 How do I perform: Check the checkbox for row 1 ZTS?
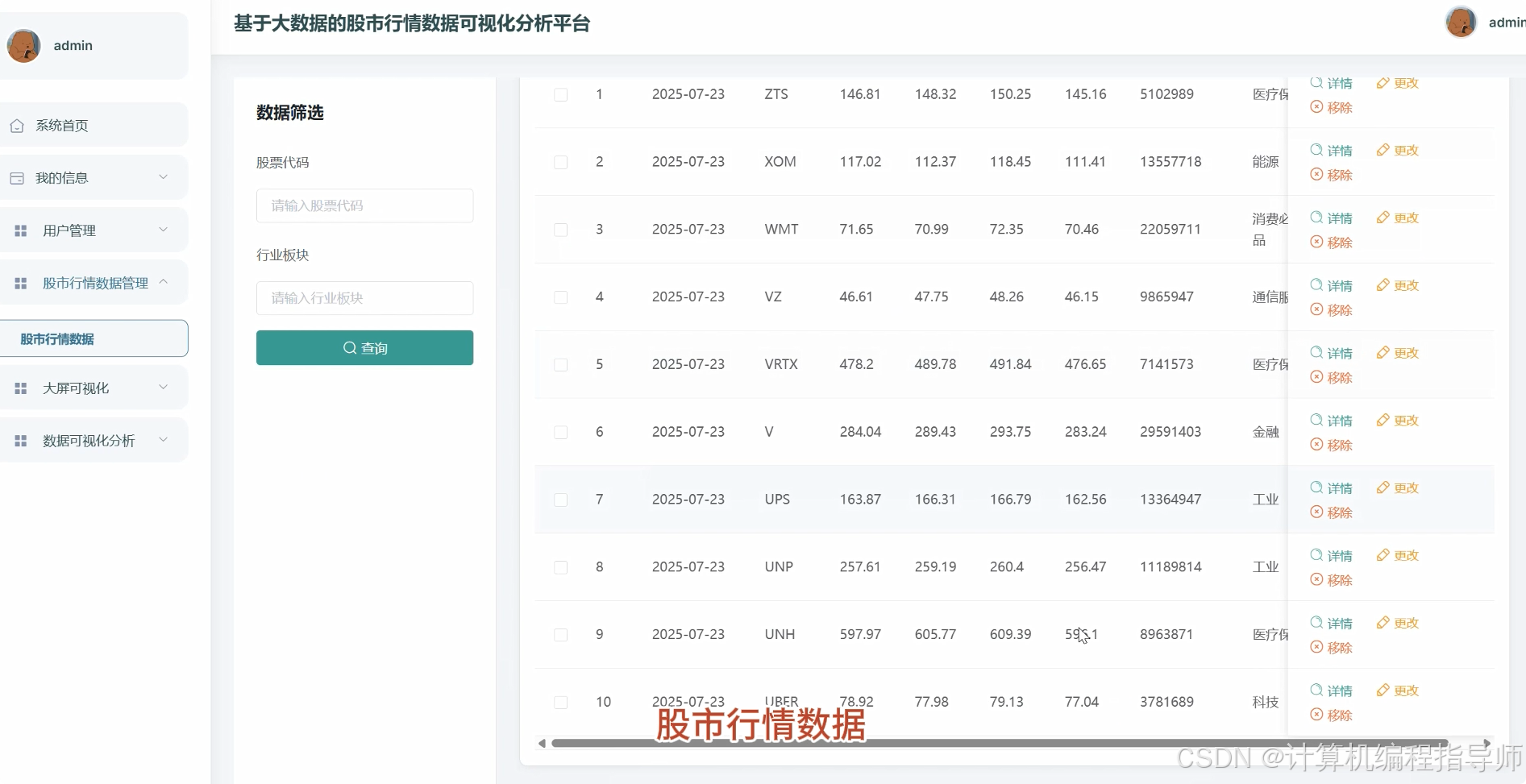coord(561,95)
